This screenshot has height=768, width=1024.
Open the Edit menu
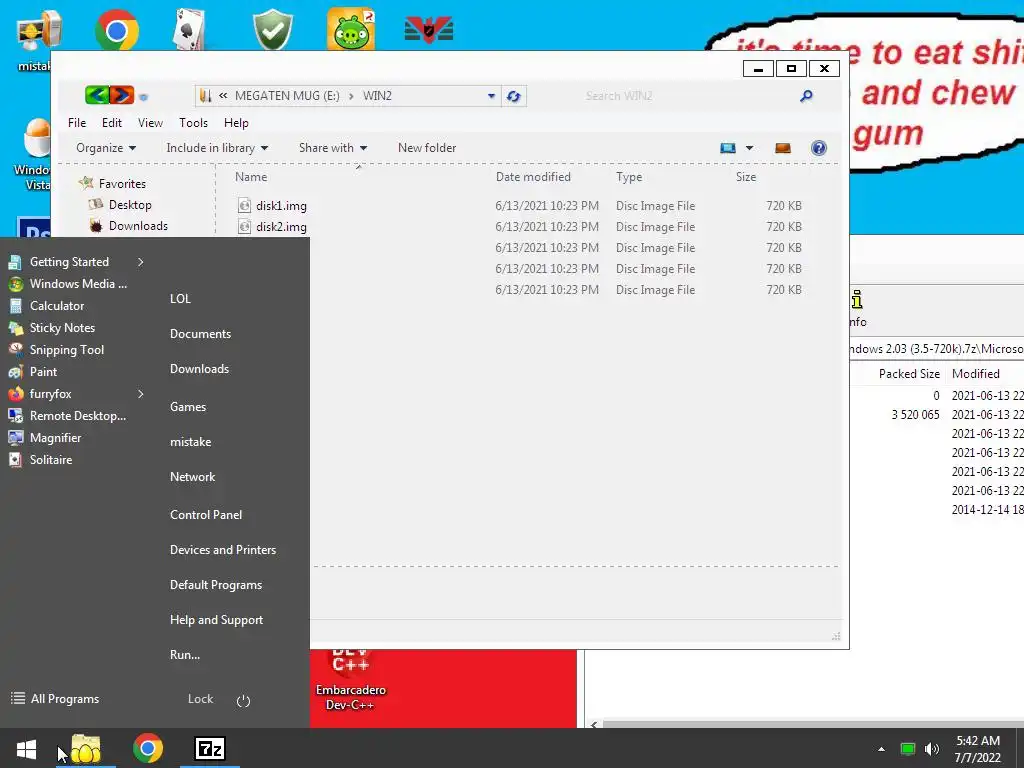coord(112,123)
